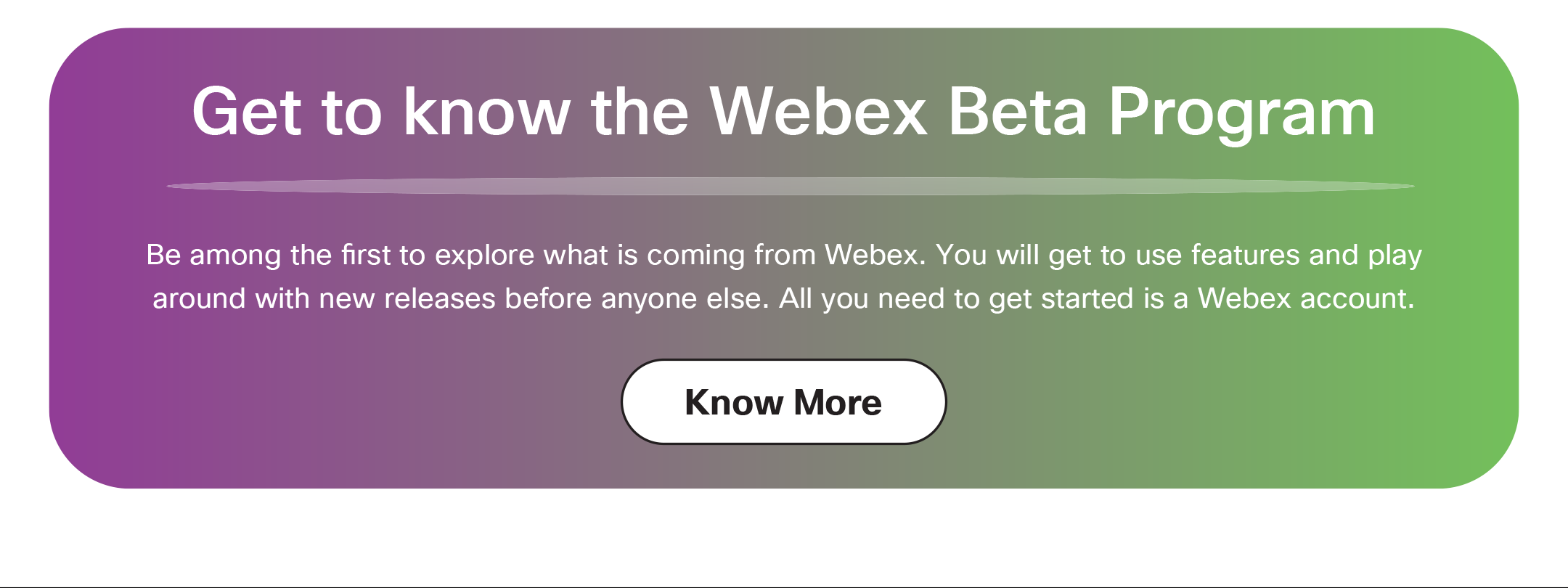Click the word "Beta" in the heading
Screen dimensions: 1568x588
(1018, 111)
